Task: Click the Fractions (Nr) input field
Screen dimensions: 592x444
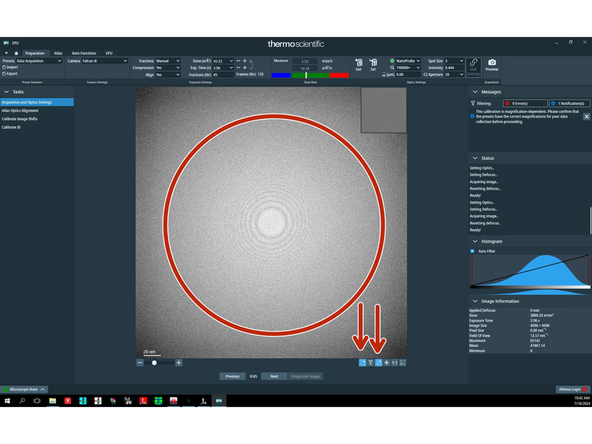Action: [x=223, y=75]
